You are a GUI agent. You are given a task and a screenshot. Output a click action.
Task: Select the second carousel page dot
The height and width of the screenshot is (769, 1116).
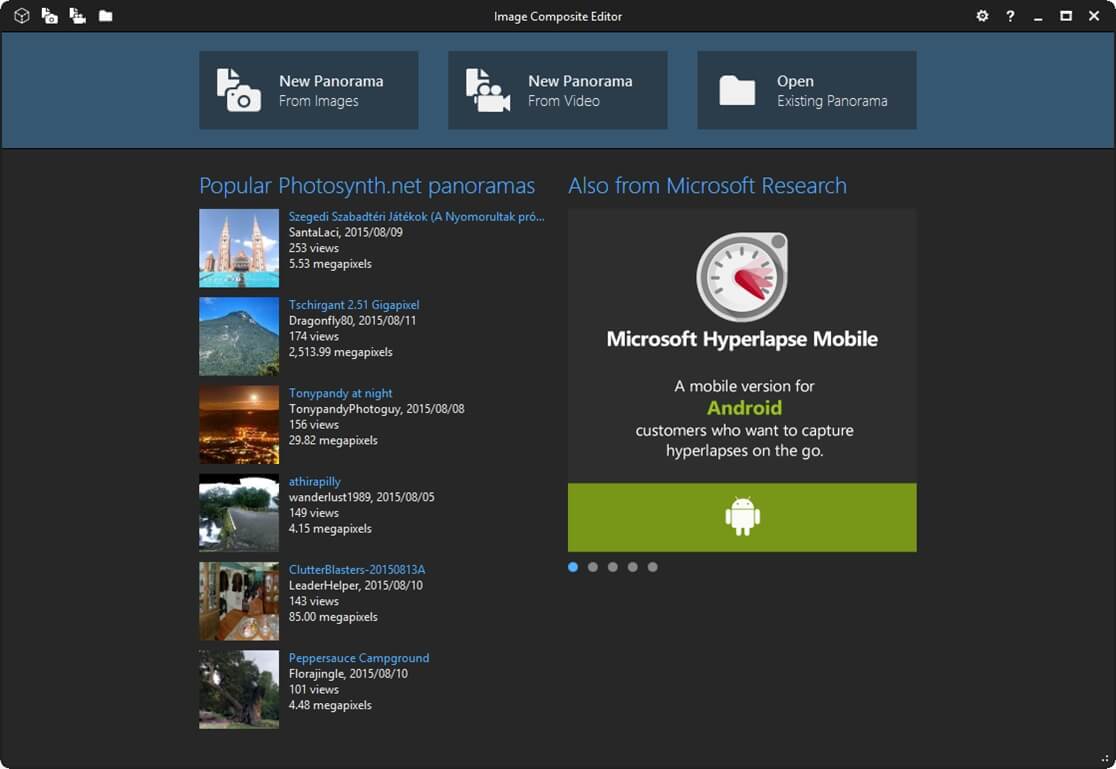click(593, 567)
